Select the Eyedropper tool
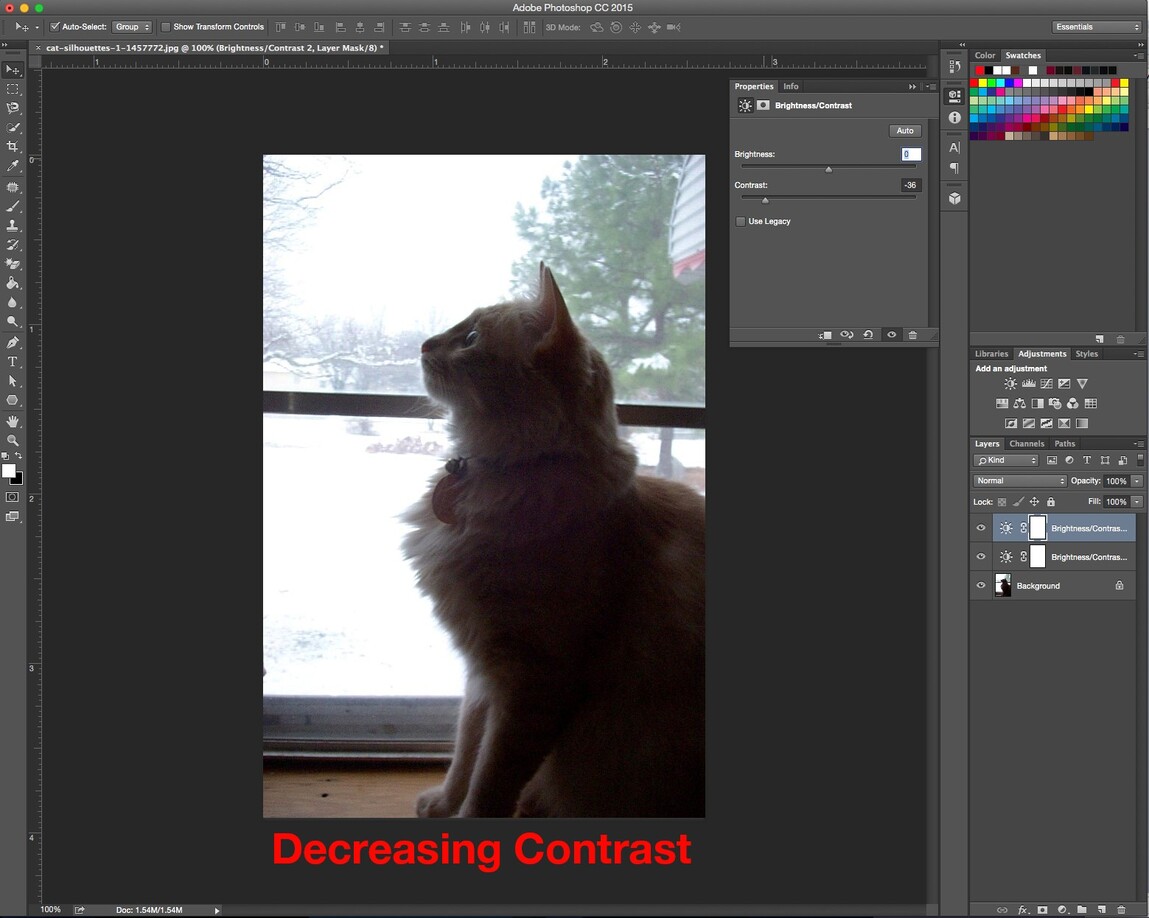 12,166
